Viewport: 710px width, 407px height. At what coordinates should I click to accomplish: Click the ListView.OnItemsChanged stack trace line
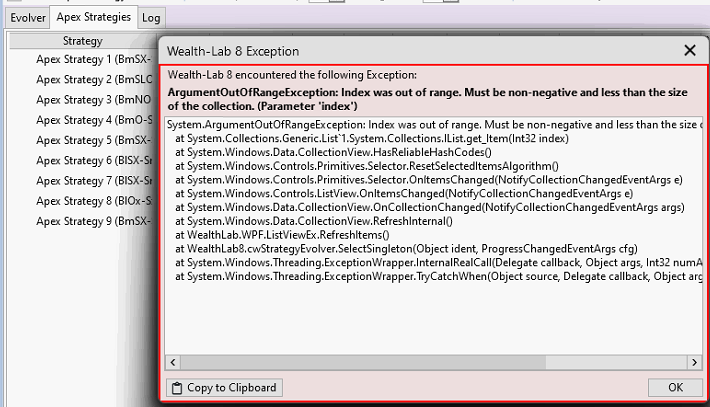404,194
